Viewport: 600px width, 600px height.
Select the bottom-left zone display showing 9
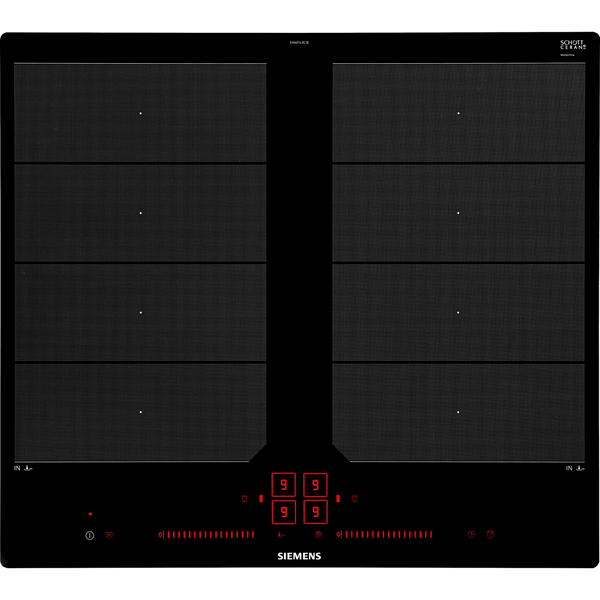[x=284, y=512]
